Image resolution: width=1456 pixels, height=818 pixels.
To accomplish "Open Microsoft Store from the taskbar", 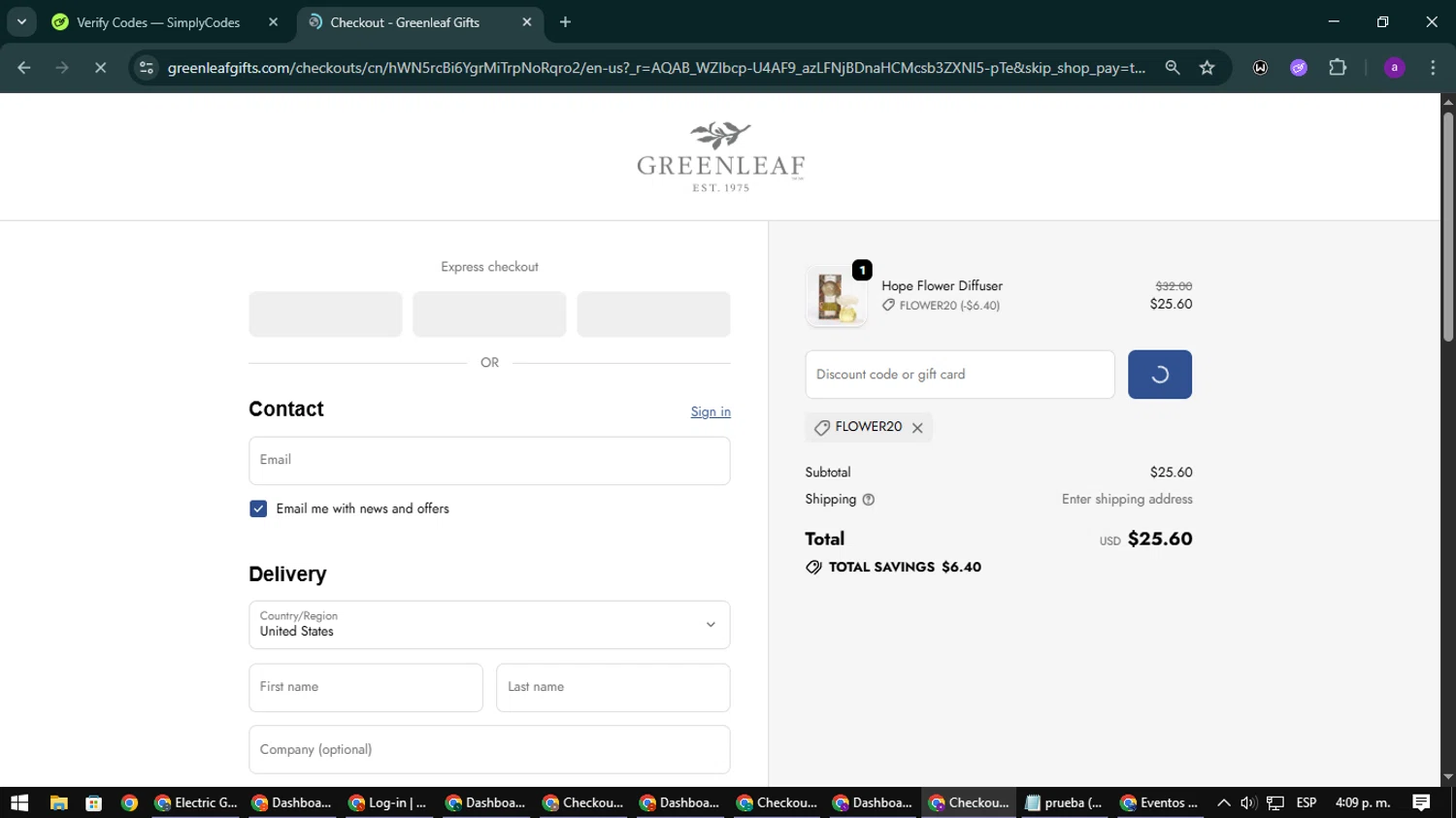I will (x=94, y=802).
